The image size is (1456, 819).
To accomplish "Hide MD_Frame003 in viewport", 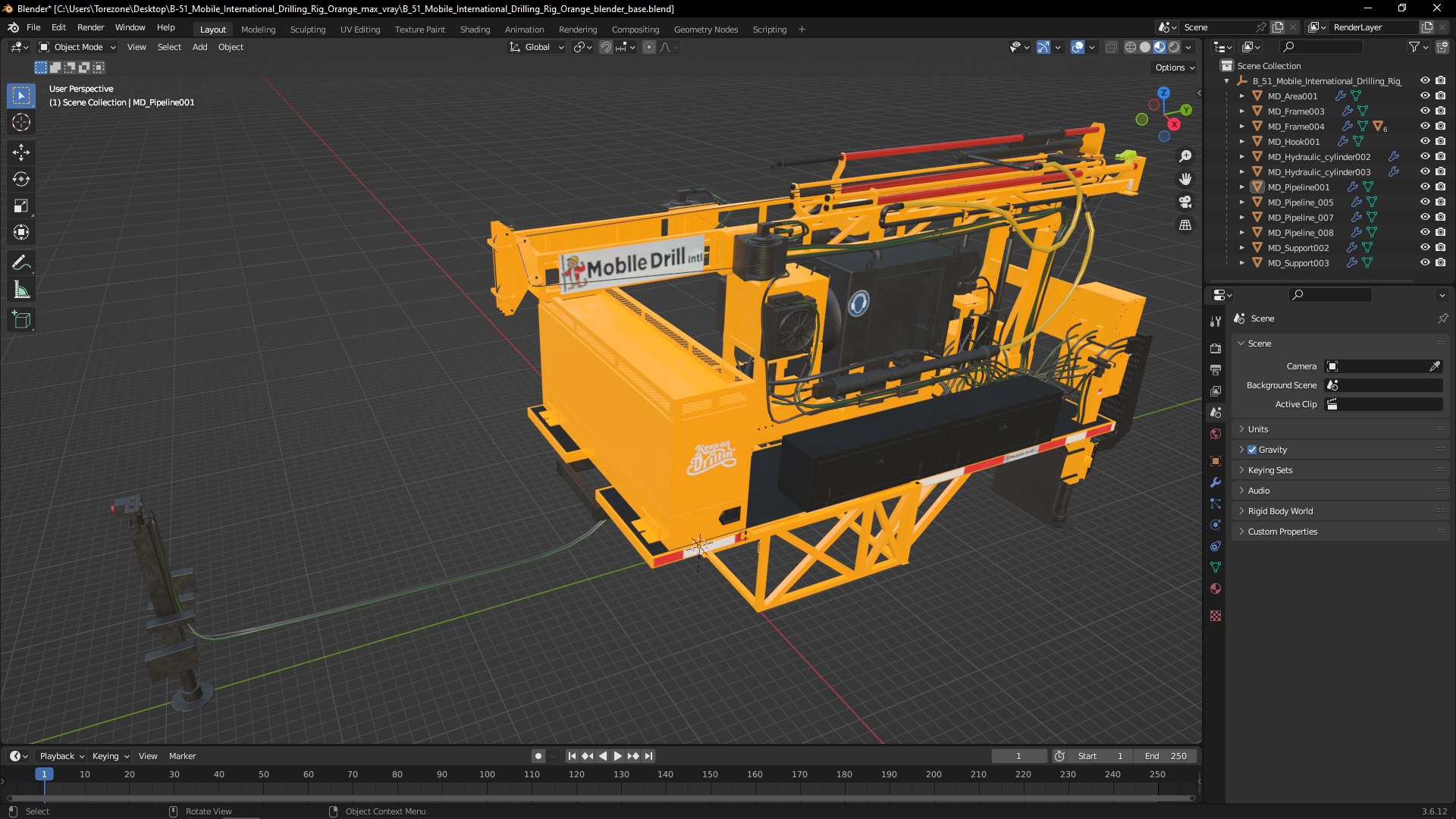I will (1425, 111).
